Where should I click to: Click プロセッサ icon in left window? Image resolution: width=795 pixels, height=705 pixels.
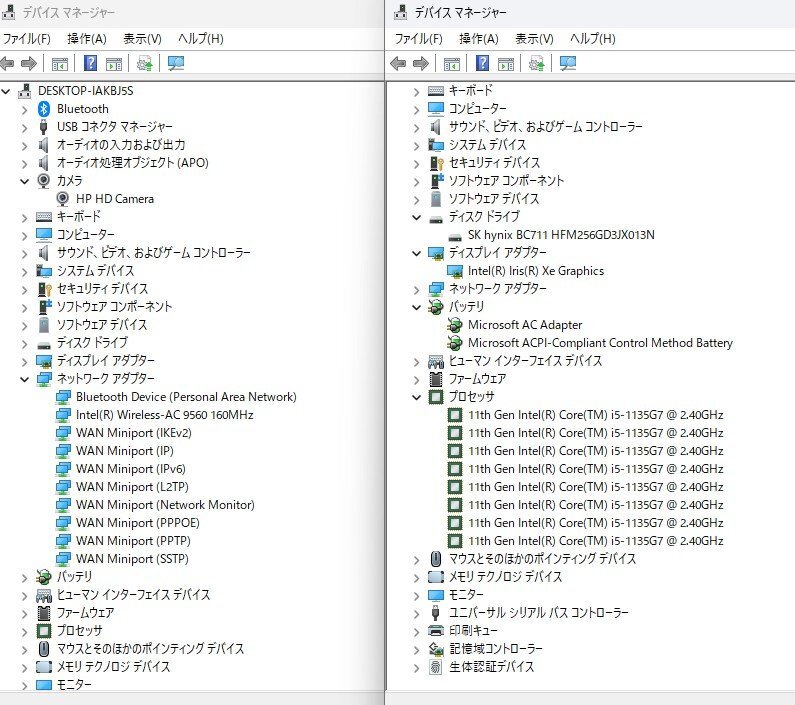click(x=44, y=630)
